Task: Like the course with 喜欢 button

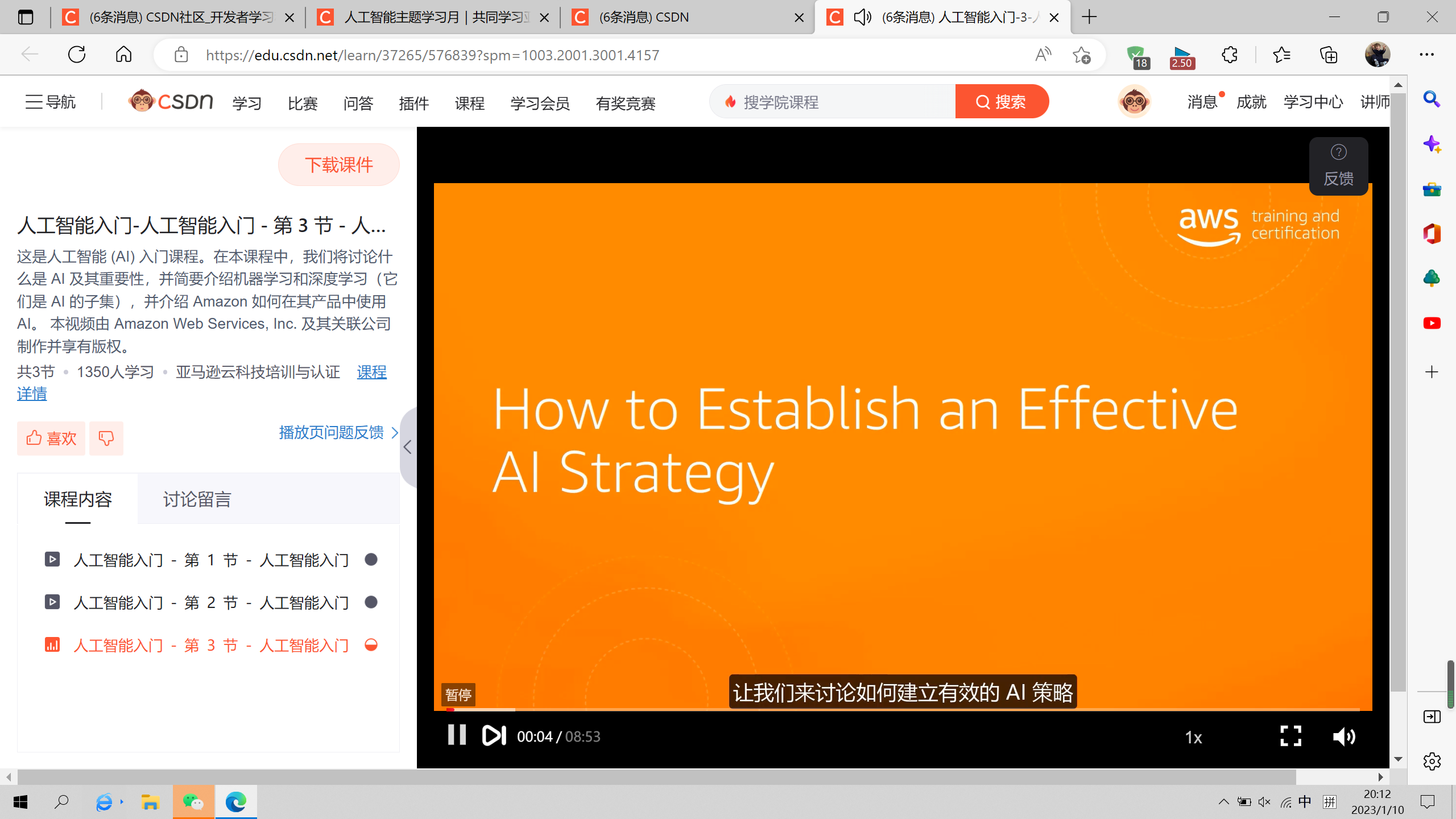Action: (51, 438)
